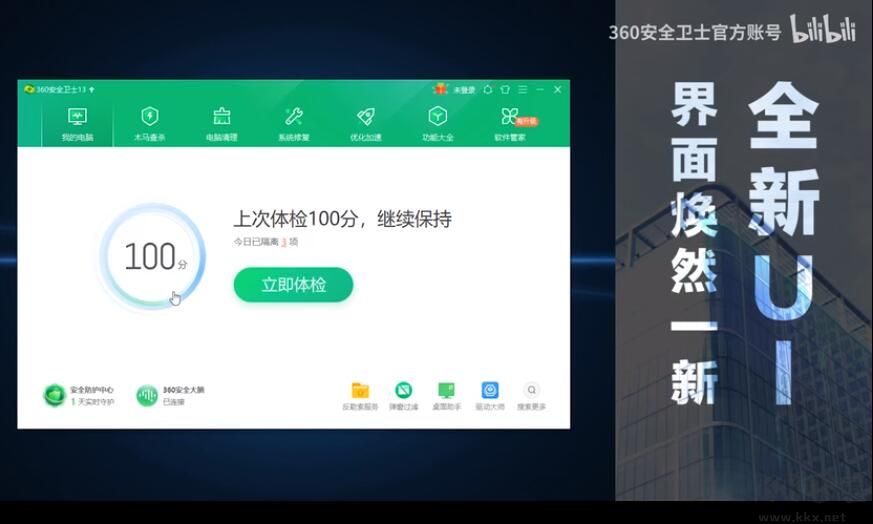Viewport: 873px width, 524px height.
Task: Switch to the 电脑清理 cleanup tab
Action: coord(221,124)
